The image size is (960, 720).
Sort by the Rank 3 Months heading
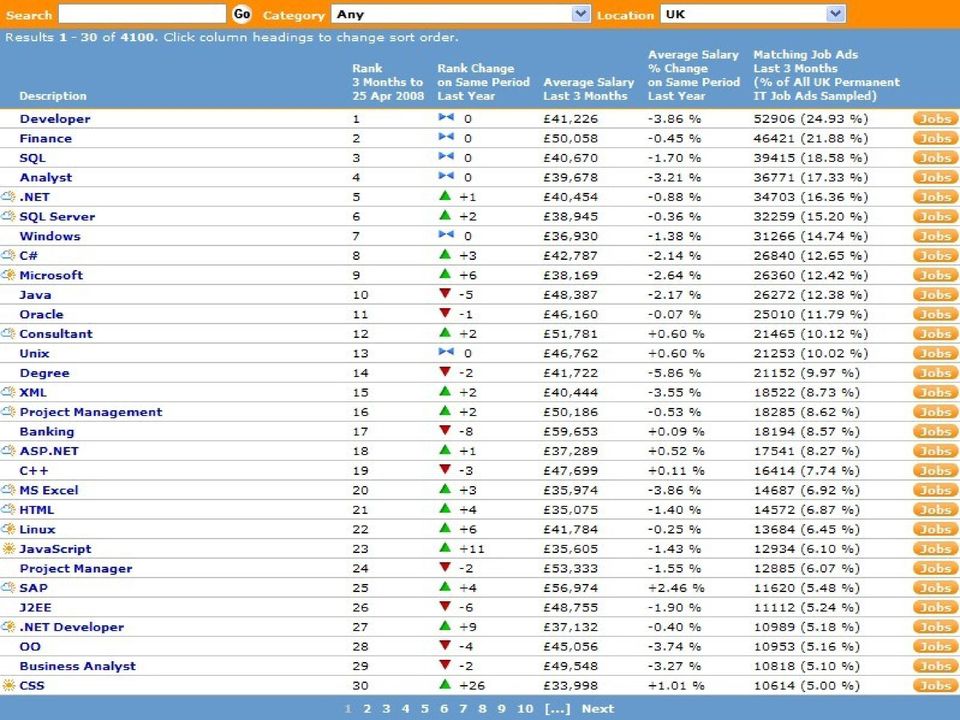(388, 81)
